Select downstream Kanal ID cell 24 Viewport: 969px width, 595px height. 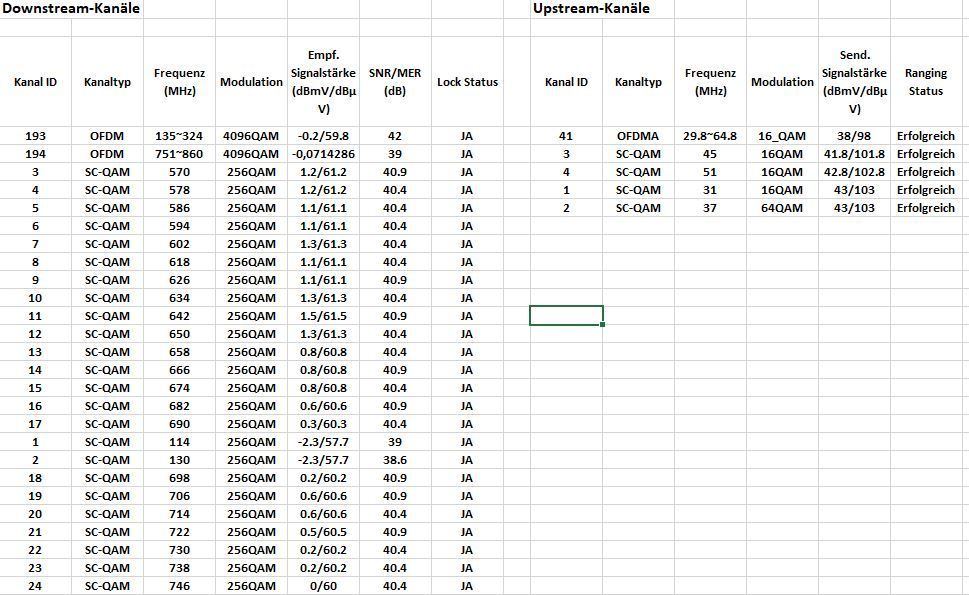(x=35, y=586)
